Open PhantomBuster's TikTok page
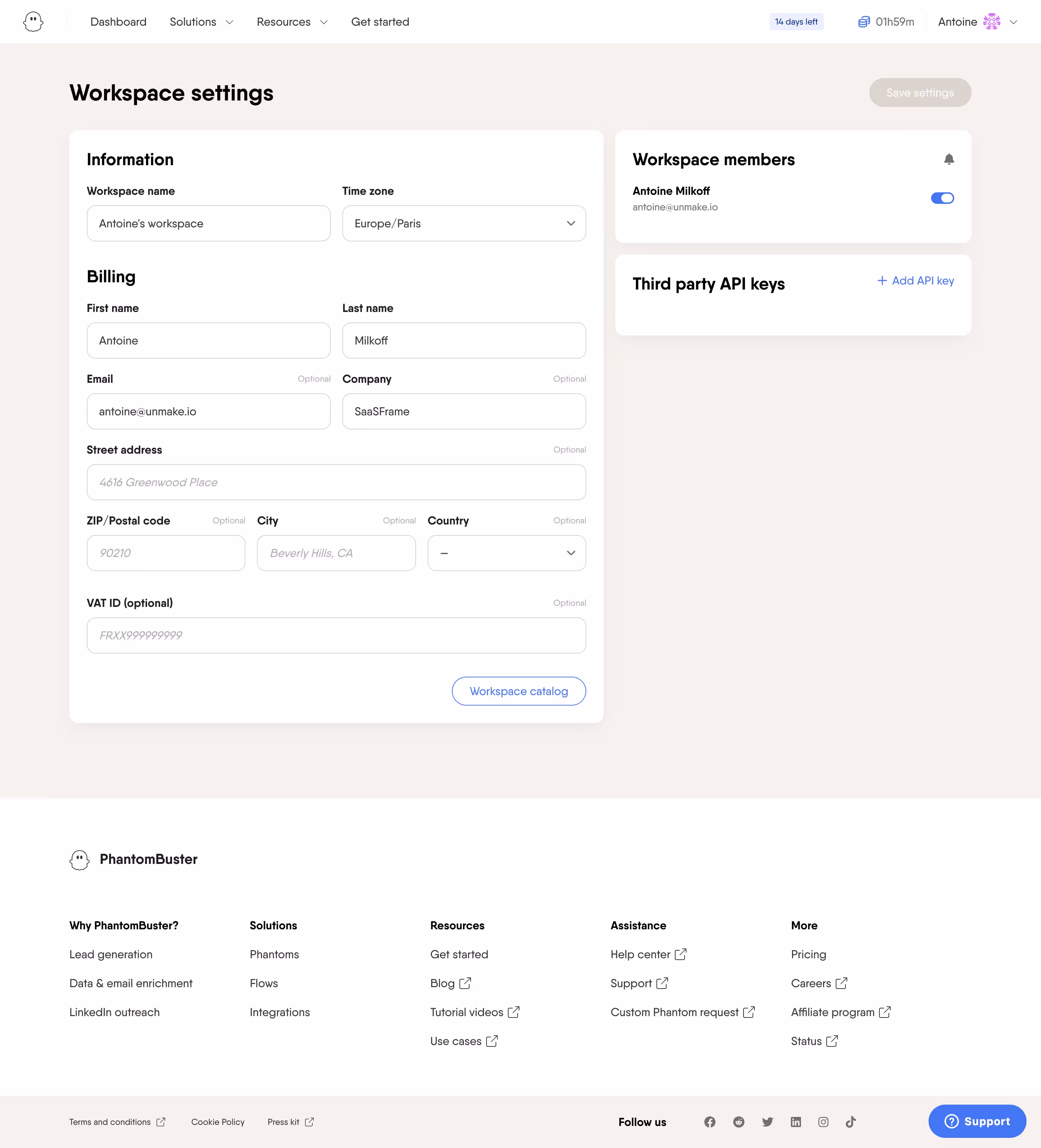The width and height of the screenshot is (1041, 1148). [851, 1122]
